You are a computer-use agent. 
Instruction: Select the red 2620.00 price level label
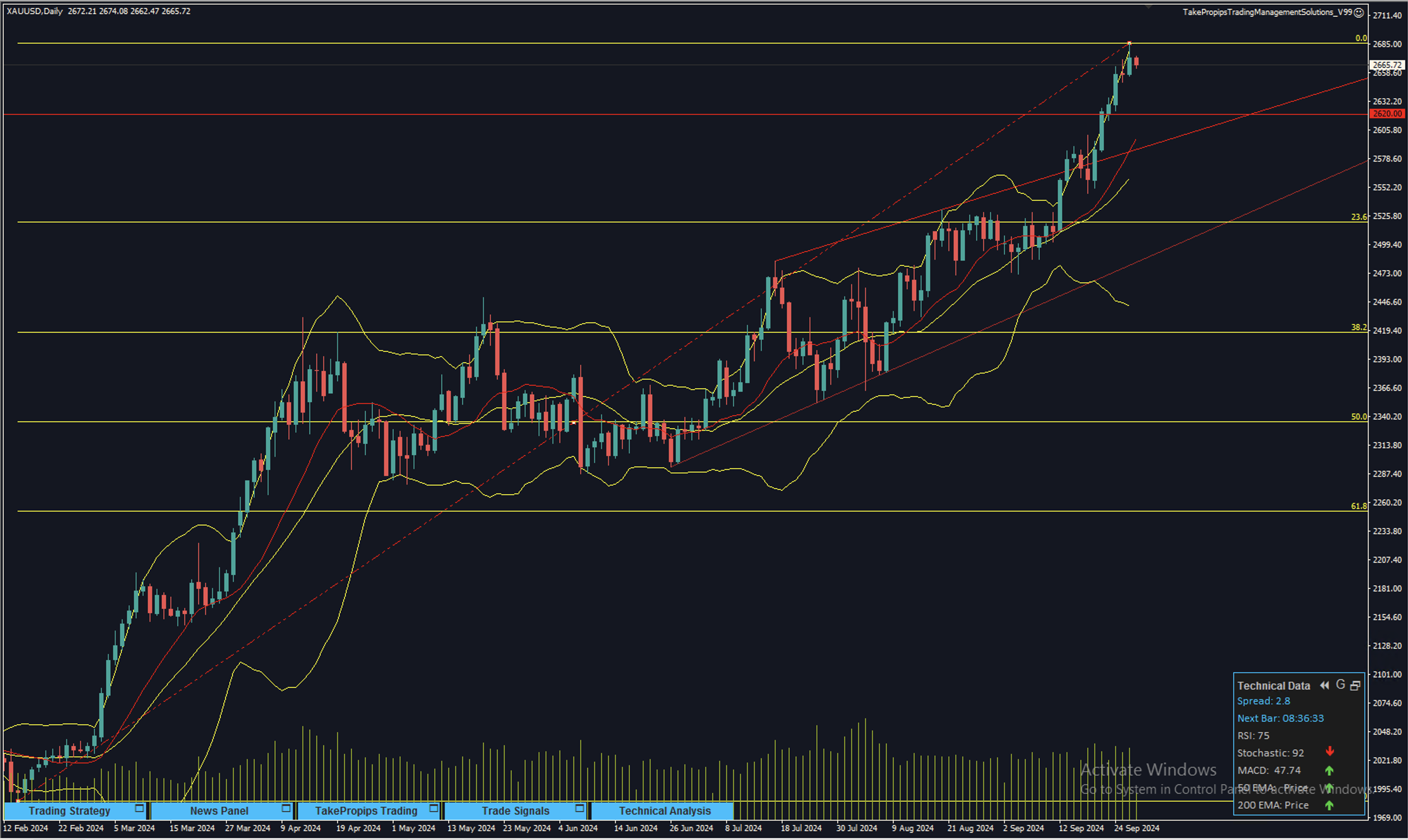1387,114
